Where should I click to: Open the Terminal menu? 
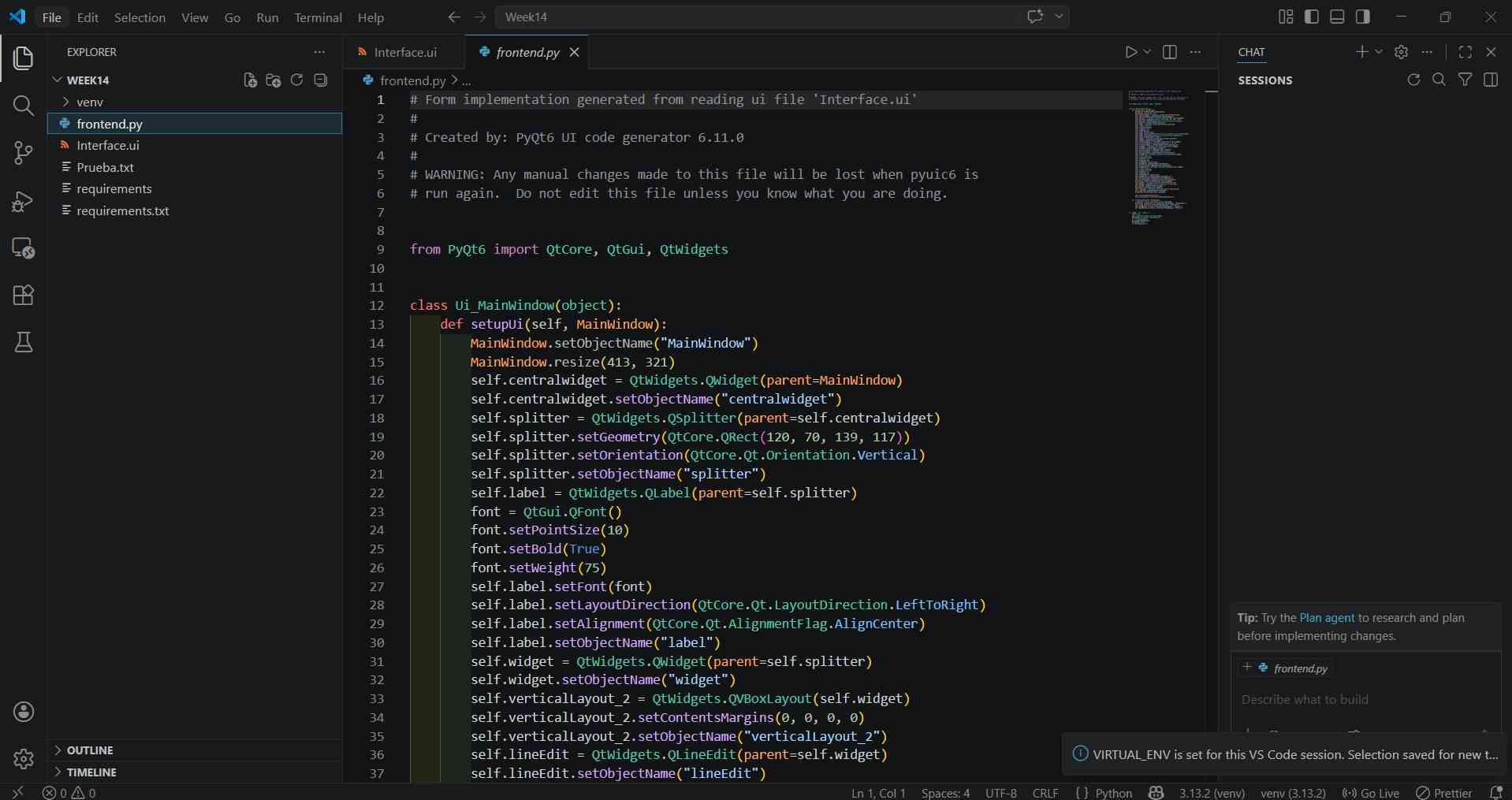[318, 17]
